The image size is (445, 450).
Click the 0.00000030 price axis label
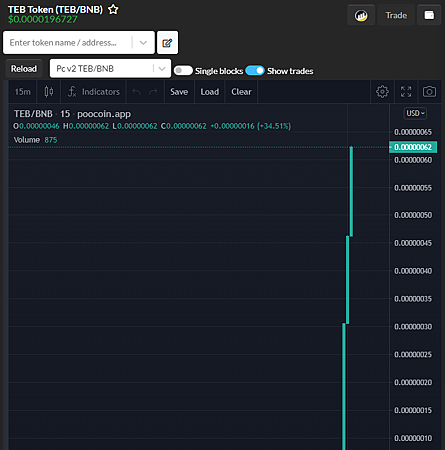413,327
